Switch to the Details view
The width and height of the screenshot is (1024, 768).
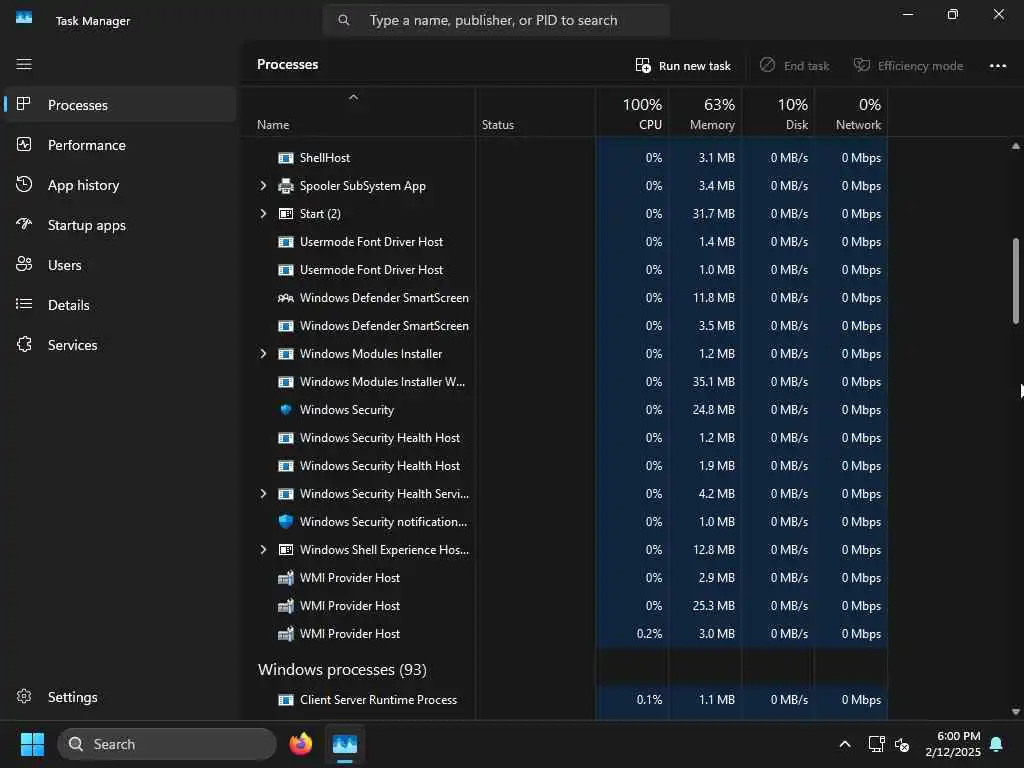coord(120,304)
